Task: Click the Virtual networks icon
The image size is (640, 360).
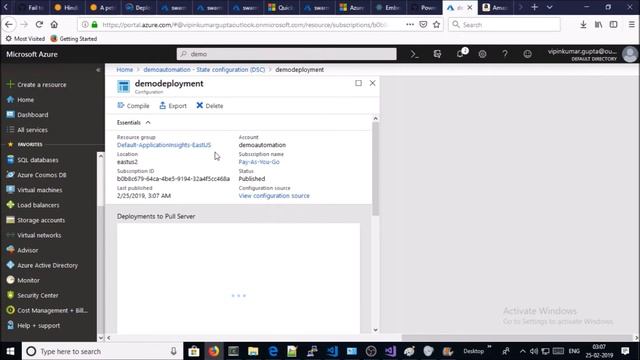Action: tap(11, 235)
